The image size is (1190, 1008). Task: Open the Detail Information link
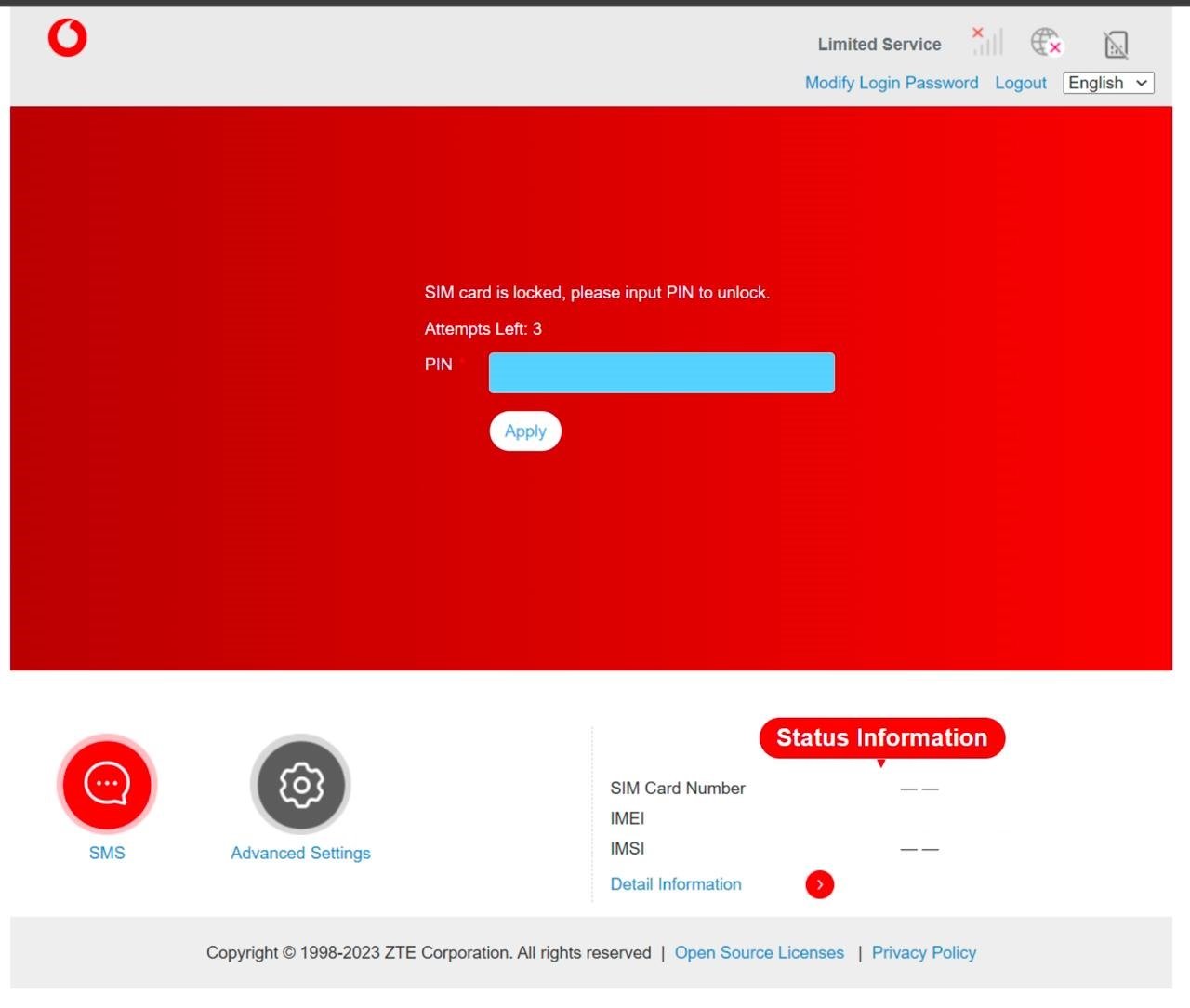coord(675,884)
